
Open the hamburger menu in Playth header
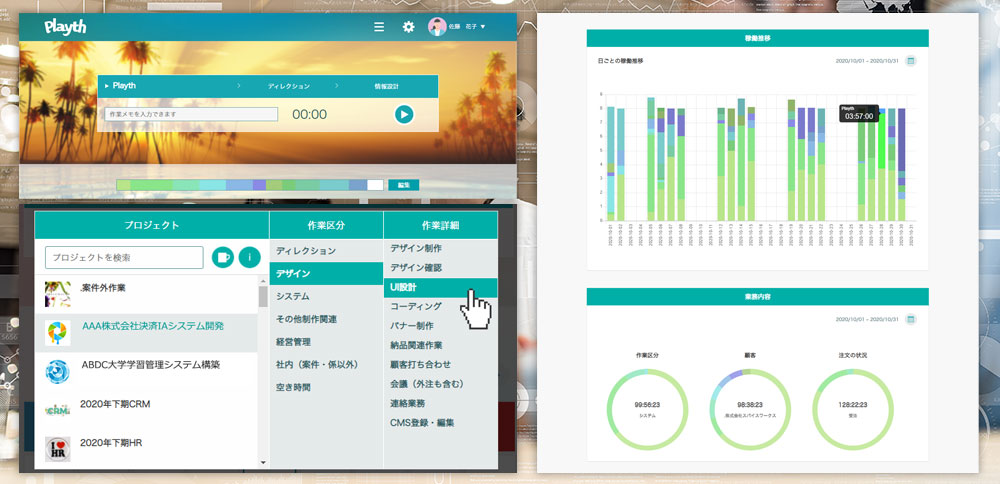tap(379, 27)
